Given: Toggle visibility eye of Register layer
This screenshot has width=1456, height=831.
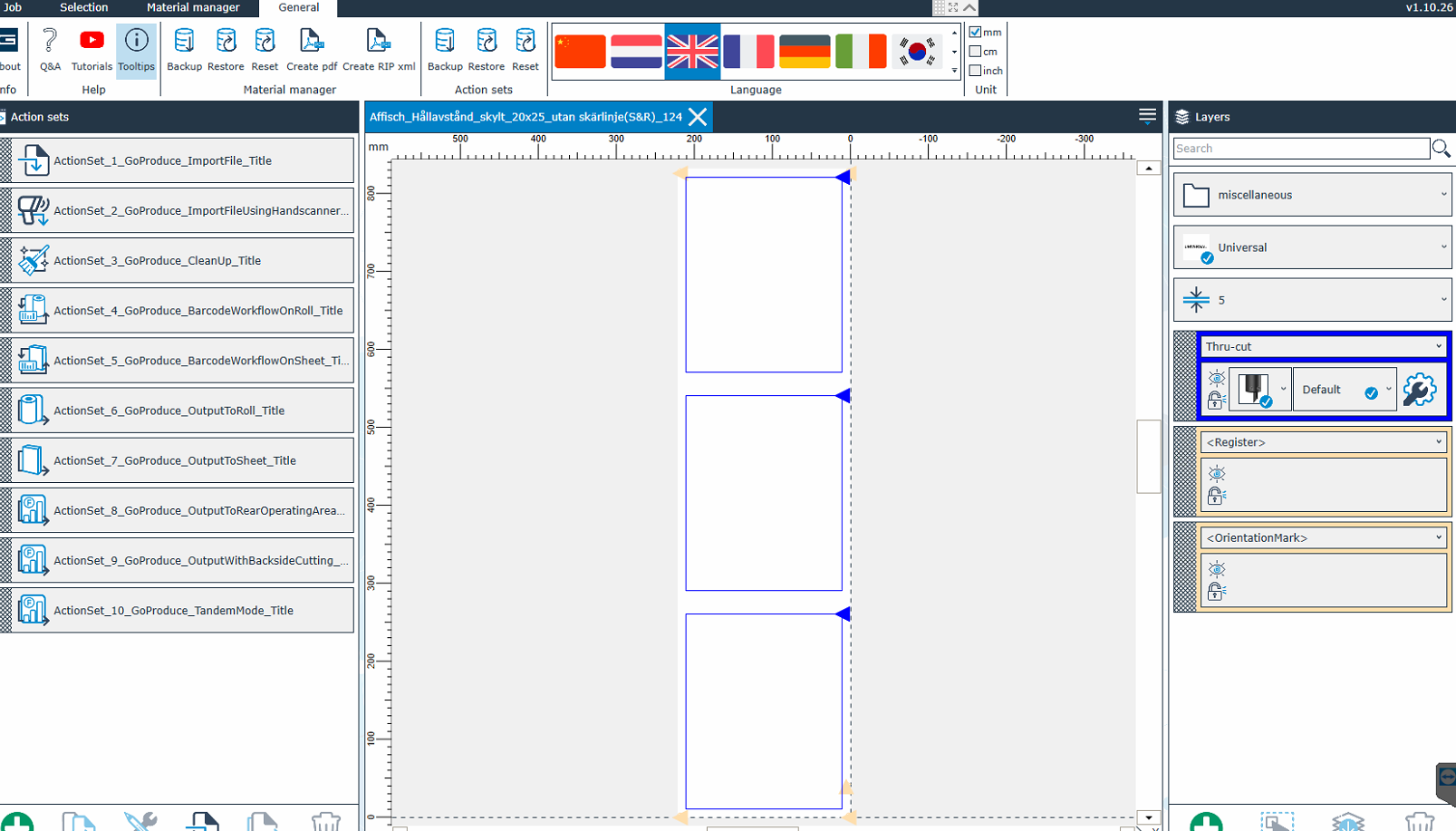Looking at the screenshot, I should (x=1217, y=473).
